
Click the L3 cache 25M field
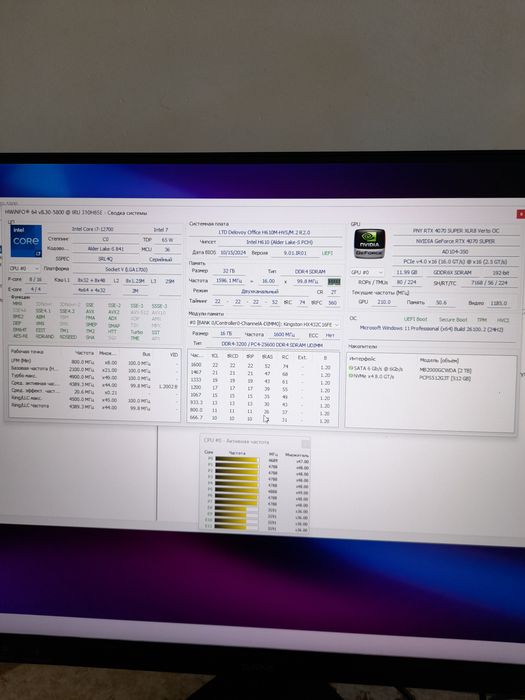point(170,280)
